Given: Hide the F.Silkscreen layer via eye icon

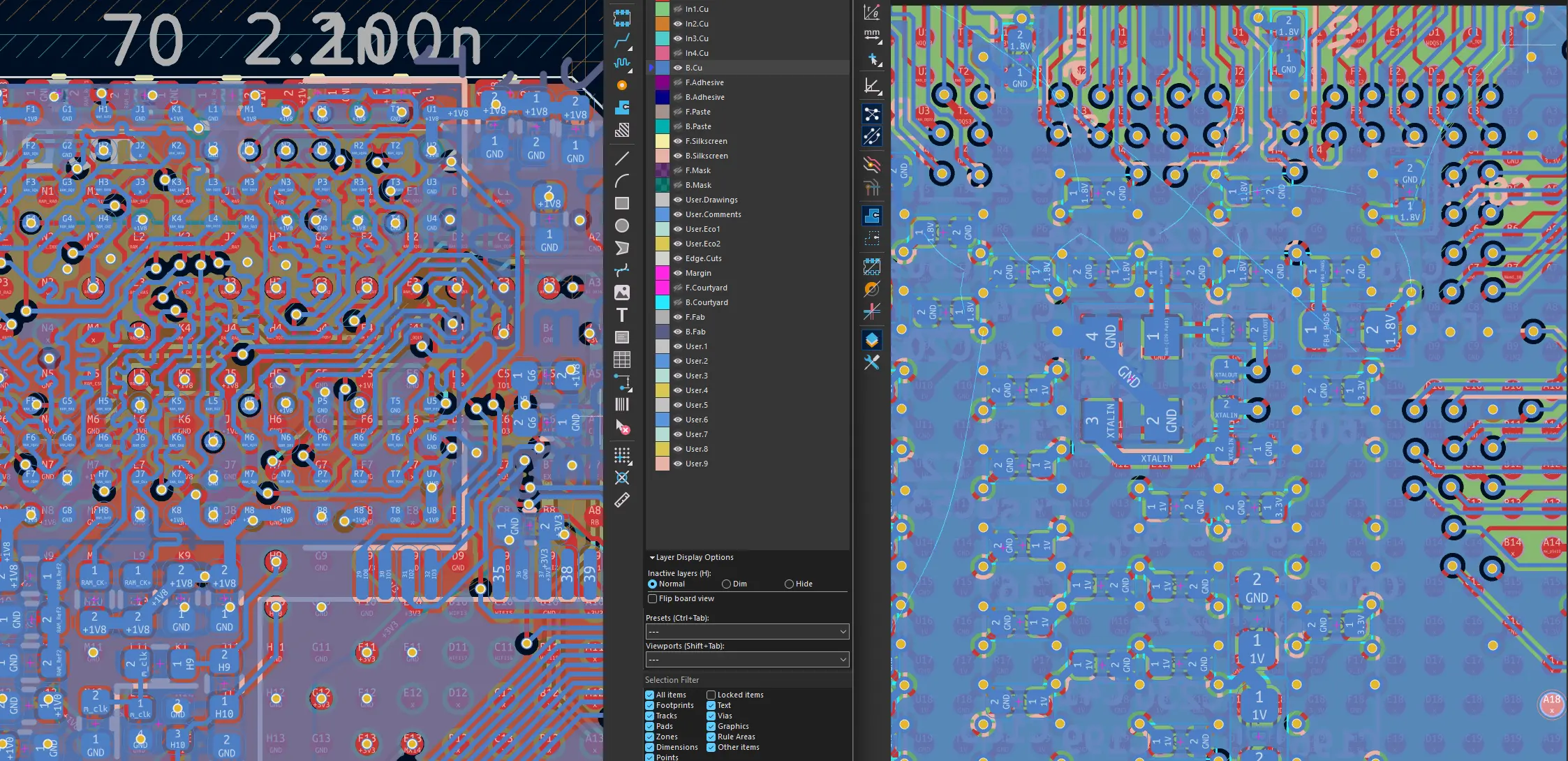Looking at the screenshot, I should click(677, 141).
